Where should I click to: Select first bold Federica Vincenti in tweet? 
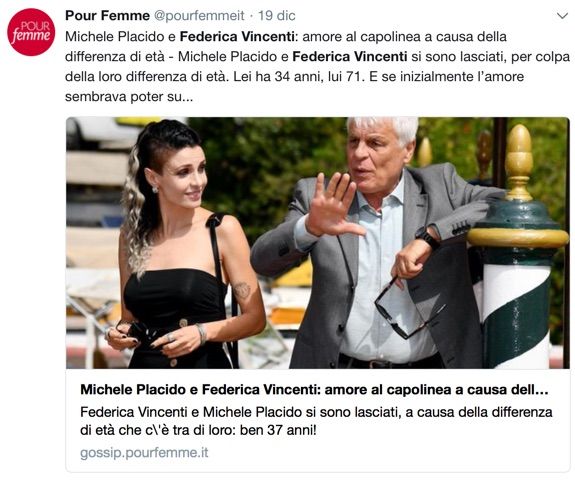pyautogui.click(x=237, y=37)
